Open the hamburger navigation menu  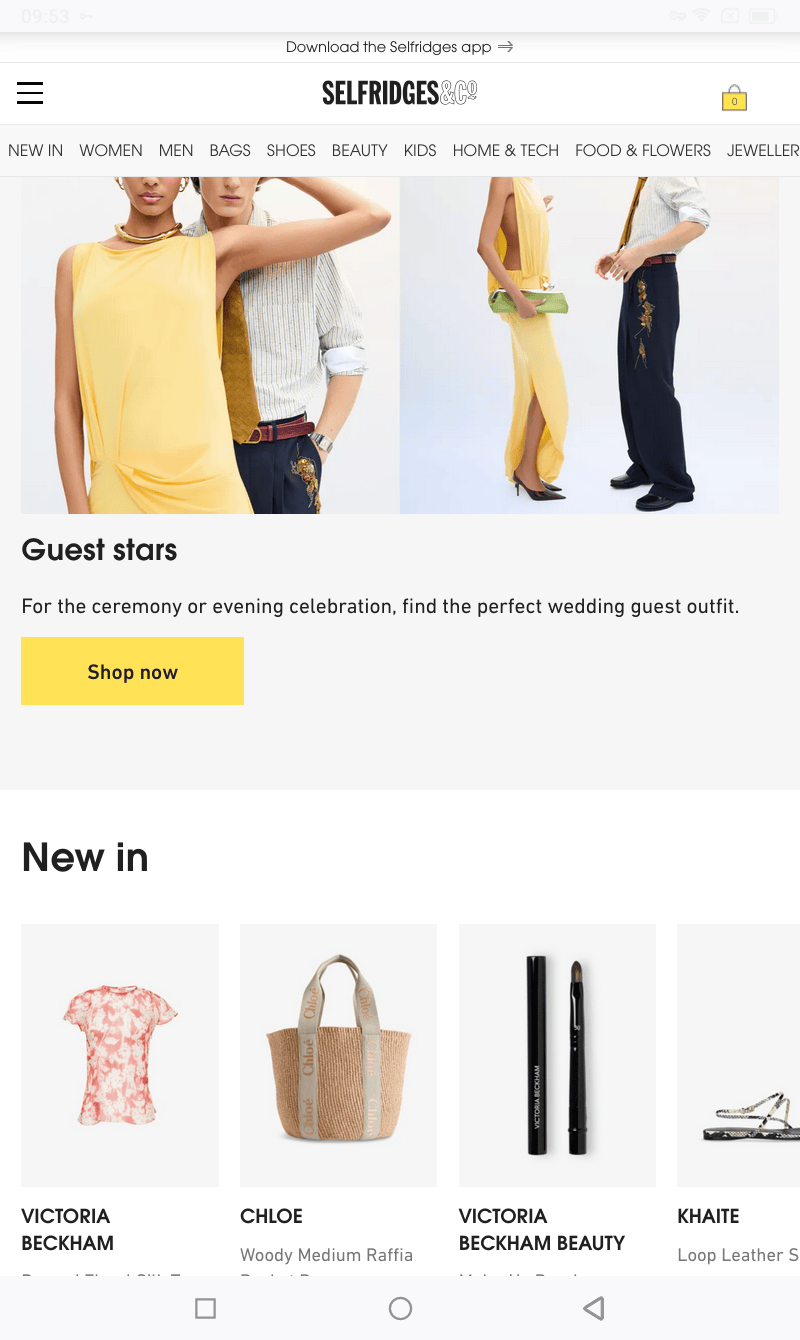(30, 93)
